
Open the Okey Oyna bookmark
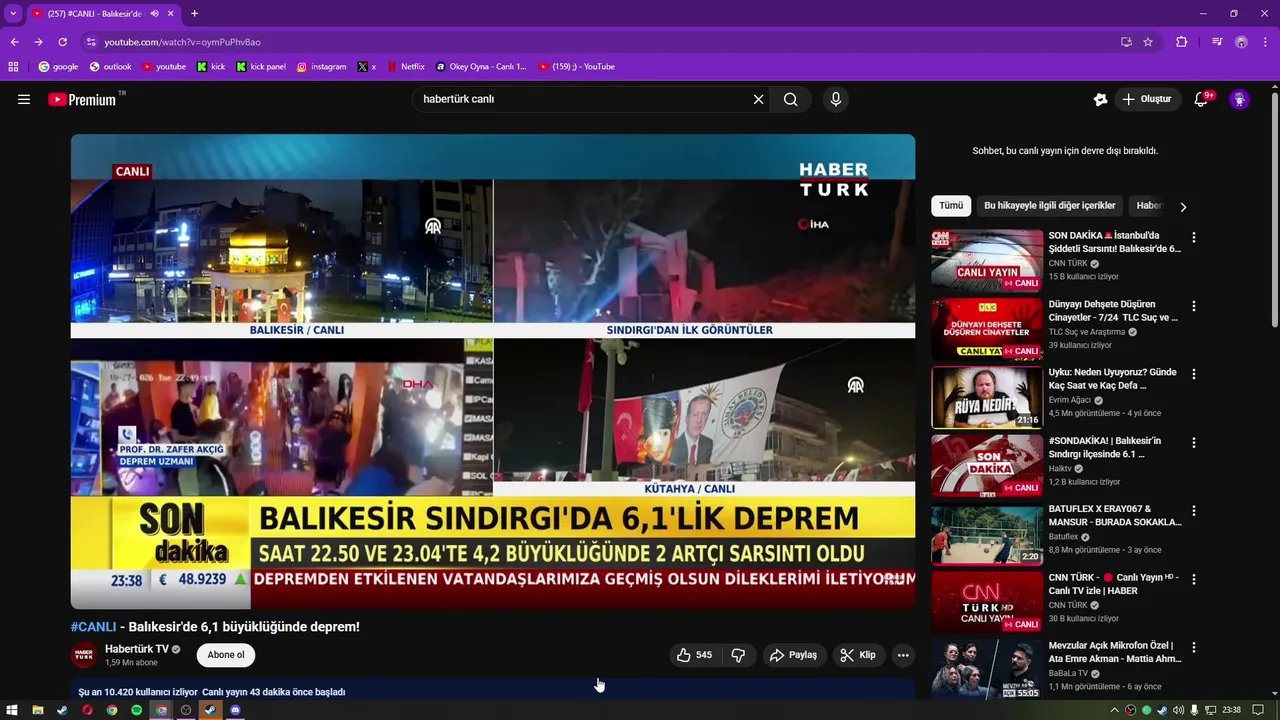coord(481,67)
